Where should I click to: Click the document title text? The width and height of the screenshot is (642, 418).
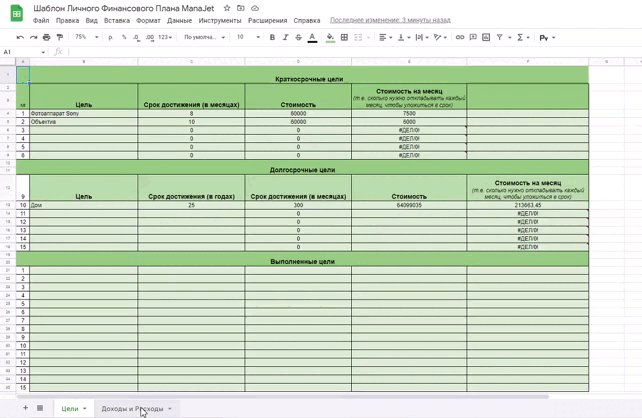124,8
